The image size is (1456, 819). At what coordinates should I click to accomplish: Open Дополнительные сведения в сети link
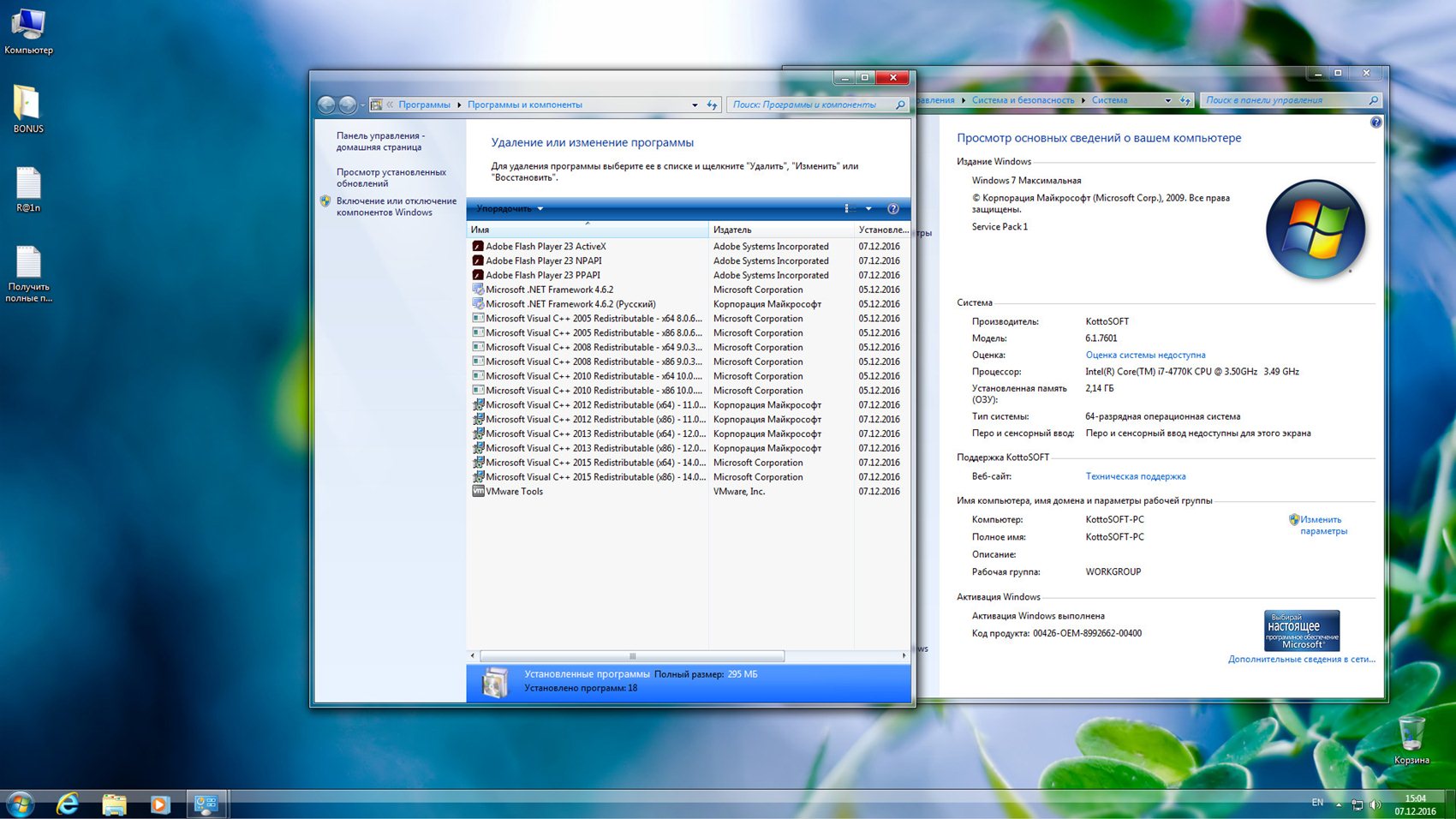[1301, 659]
